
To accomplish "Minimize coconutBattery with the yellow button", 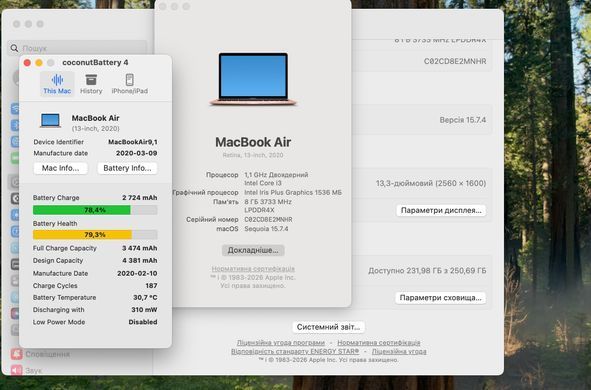I will point(39,63).
